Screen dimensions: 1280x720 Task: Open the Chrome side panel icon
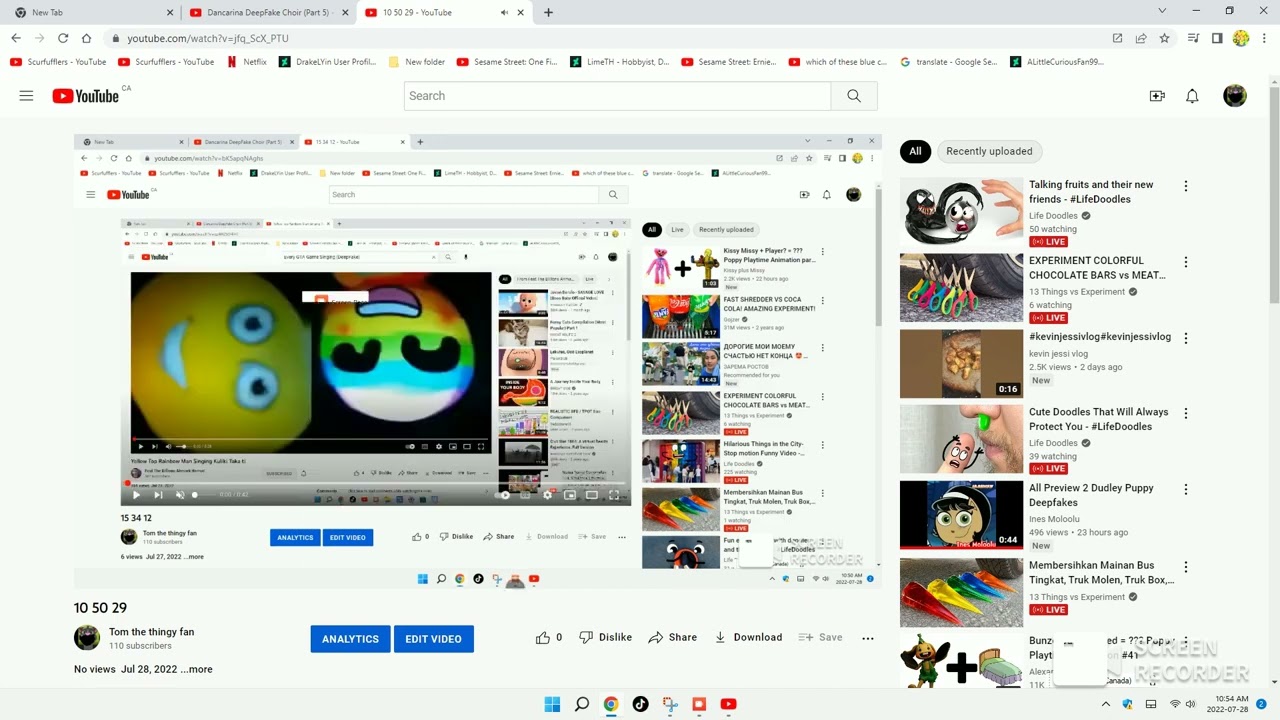[1217, 38]
